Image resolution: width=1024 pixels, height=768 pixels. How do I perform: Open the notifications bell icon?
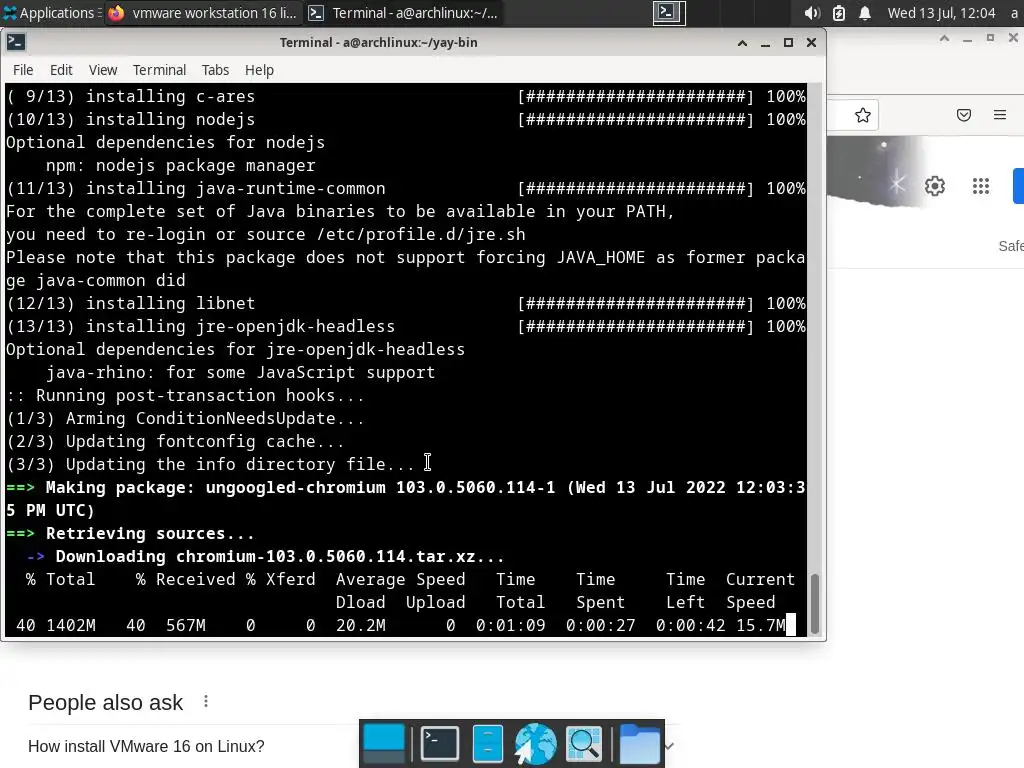pos(865,13)
